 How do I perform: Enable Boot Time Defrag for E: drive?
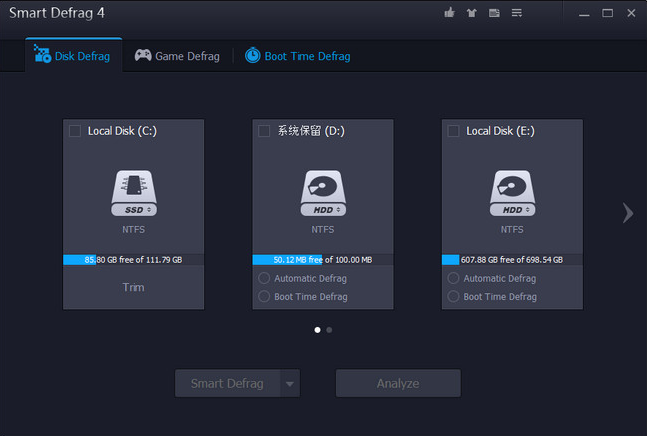tap(453, 297)
